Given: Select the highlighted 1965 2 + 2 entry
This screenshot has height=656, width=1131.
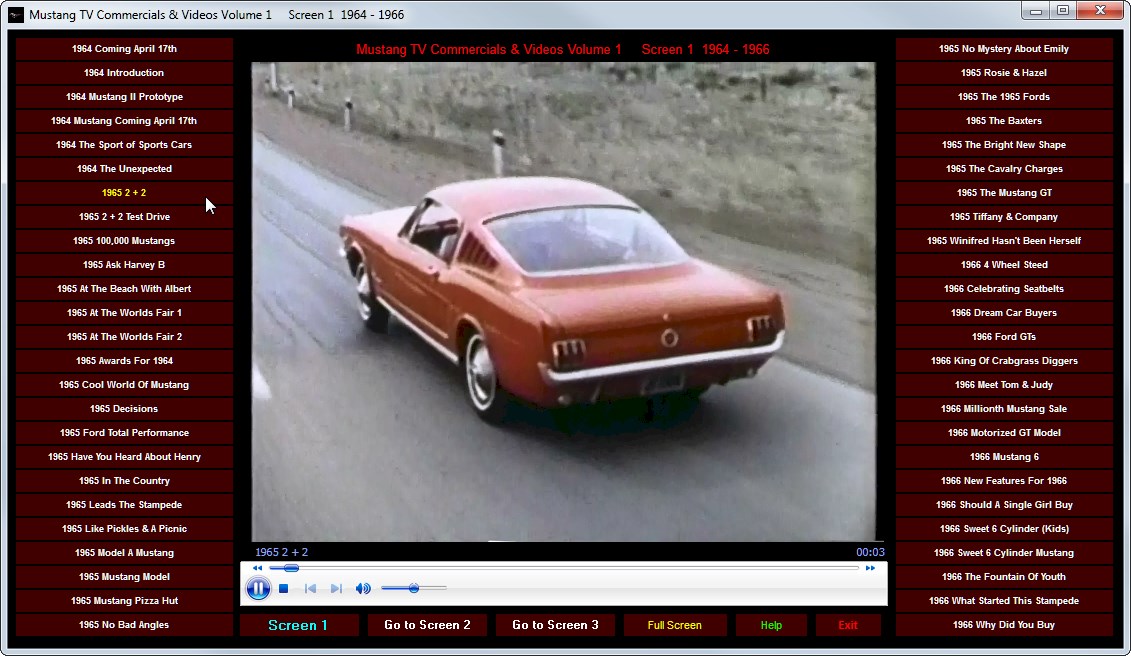Looking at the screenshot, I should (124, 193).
